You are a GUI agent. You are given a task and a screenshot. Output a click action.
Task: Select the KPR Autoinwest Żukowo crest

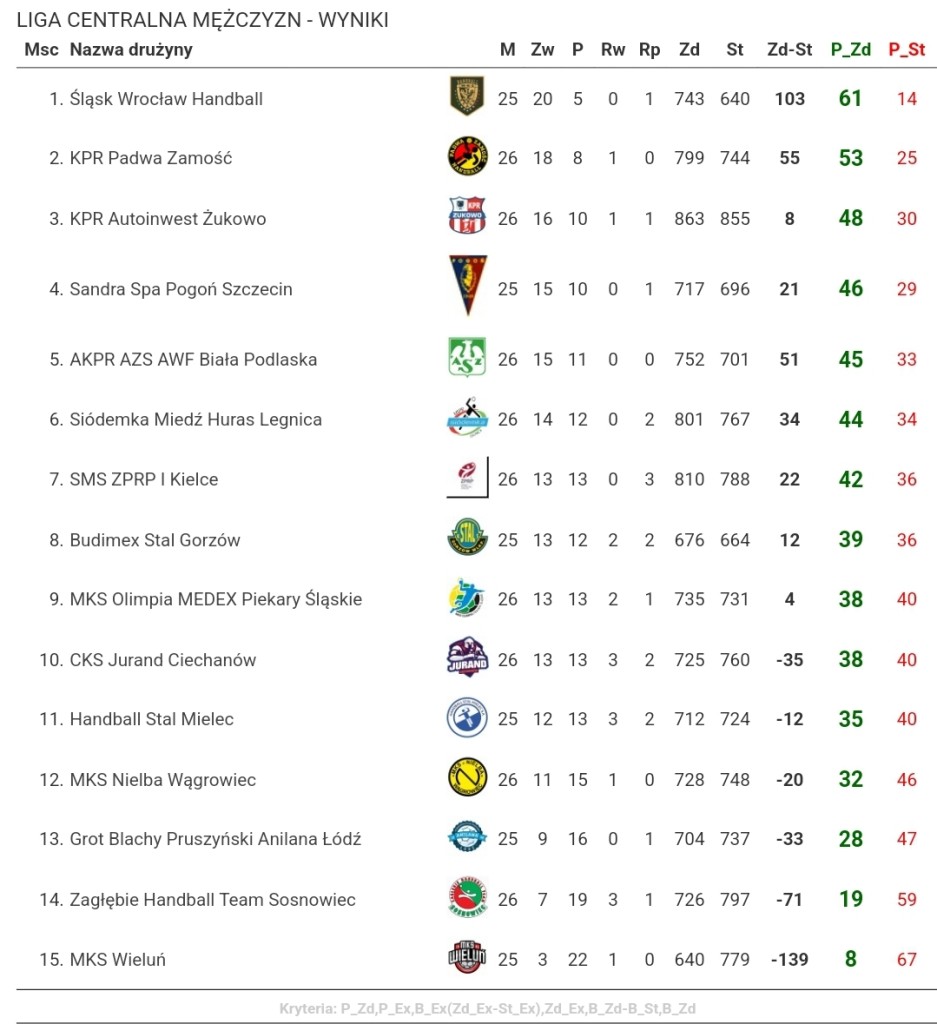click(467, 215)
